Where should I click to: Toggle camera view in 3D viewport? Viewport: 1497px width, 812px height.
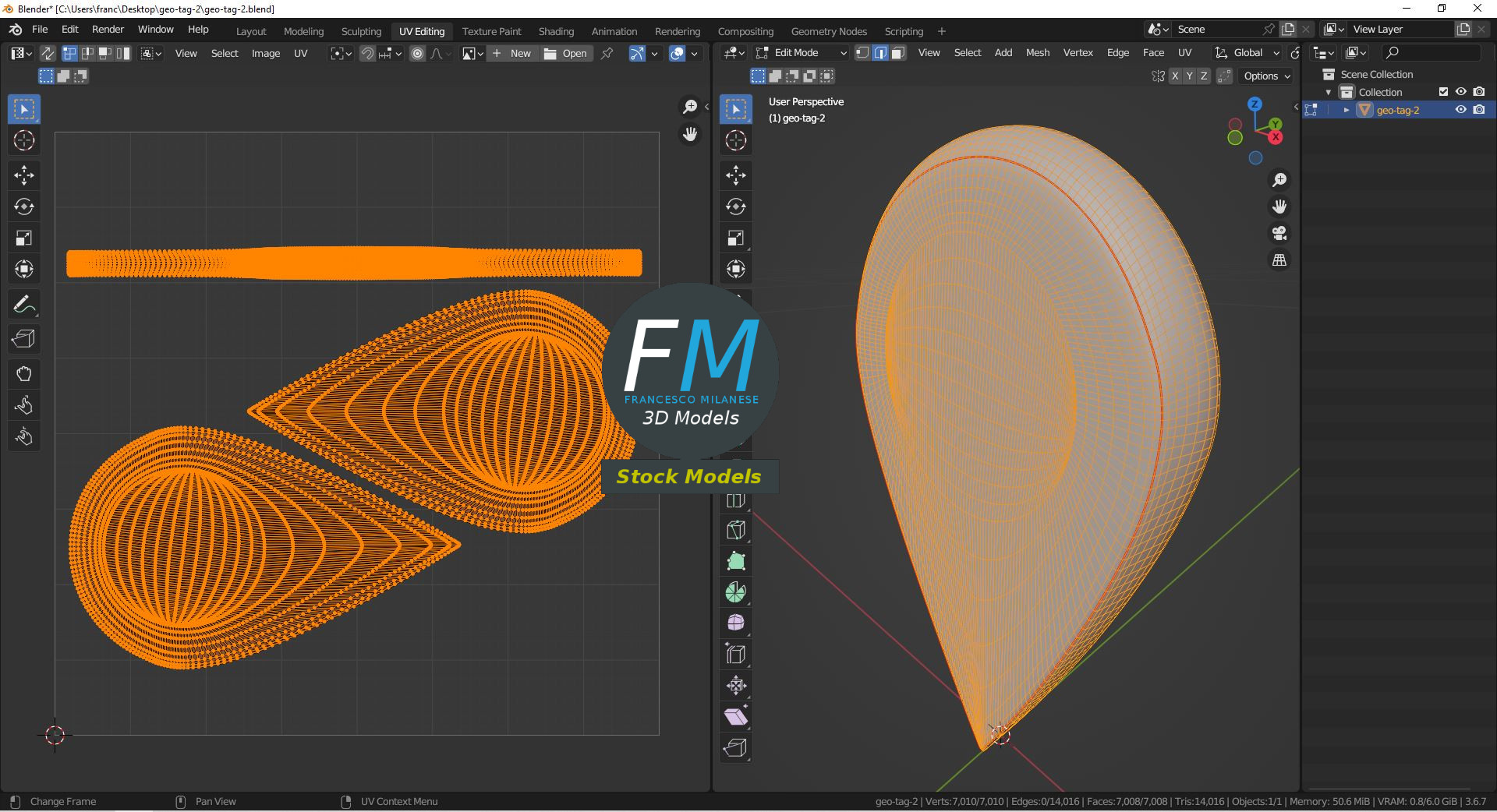pos(1279,233)
